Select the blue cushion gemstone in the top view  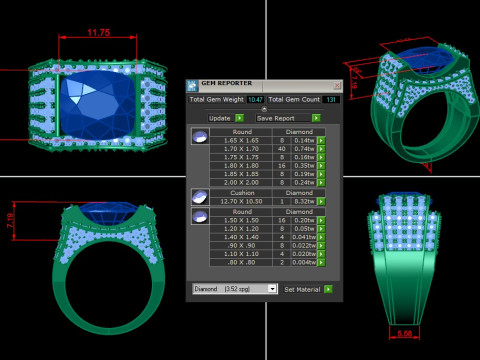pyautogui.click(x=97, y=105)
